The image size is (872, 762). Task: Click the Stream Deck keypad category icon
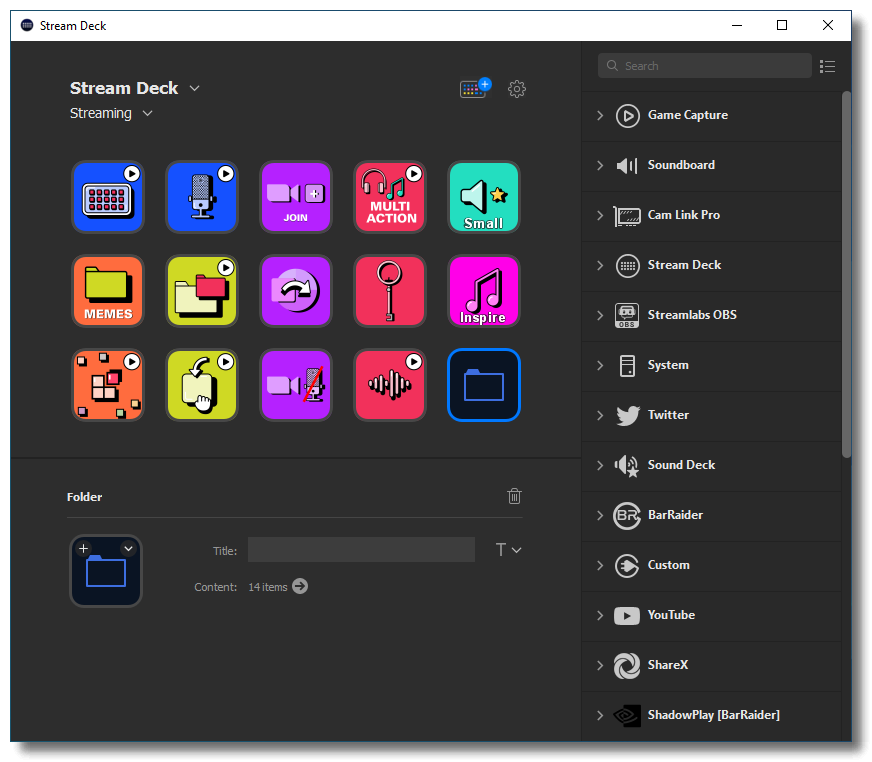click(627, 266)
